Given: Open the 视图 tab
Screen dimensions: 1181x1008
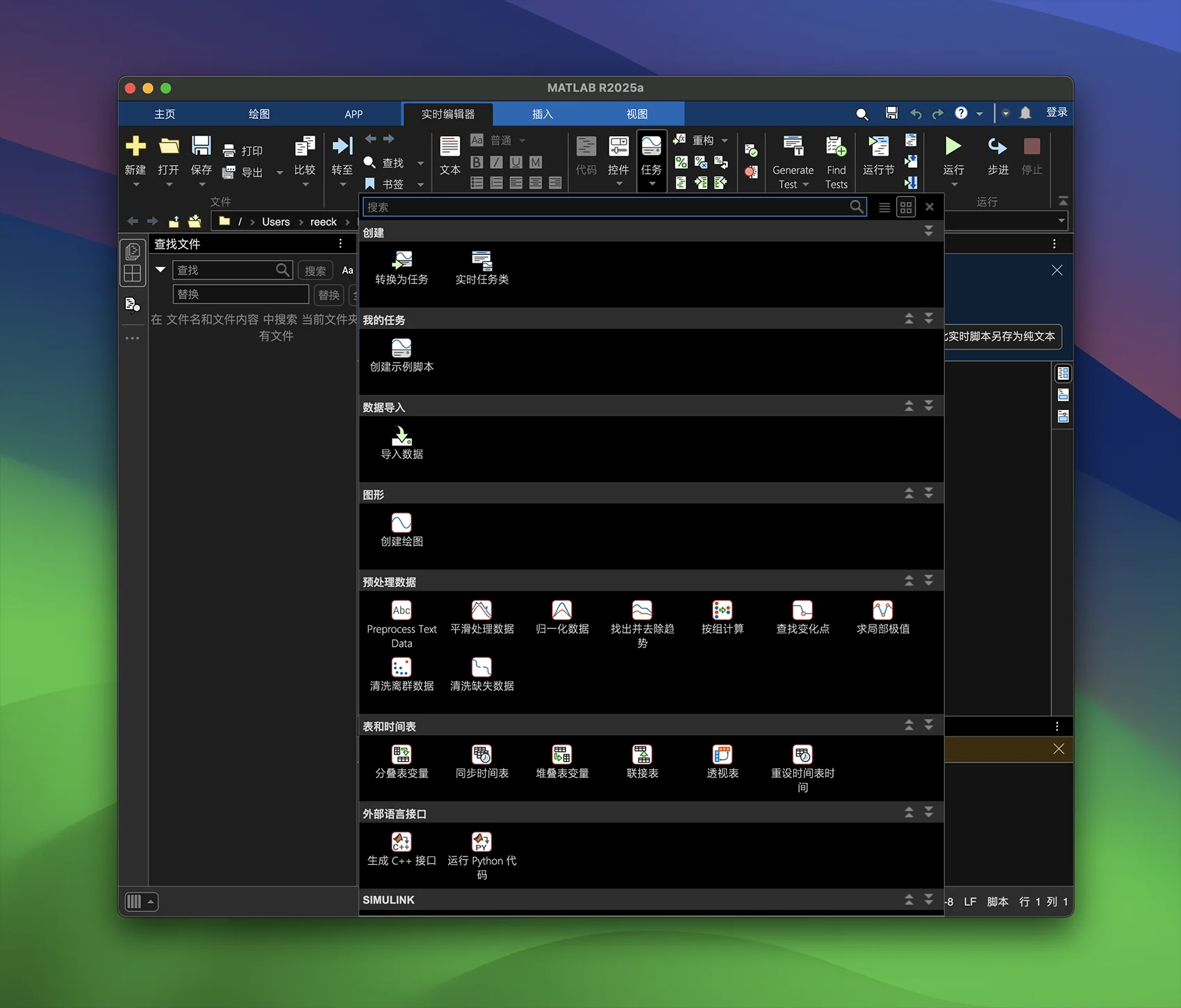Looking at the screenshot, I should (637, 114).
